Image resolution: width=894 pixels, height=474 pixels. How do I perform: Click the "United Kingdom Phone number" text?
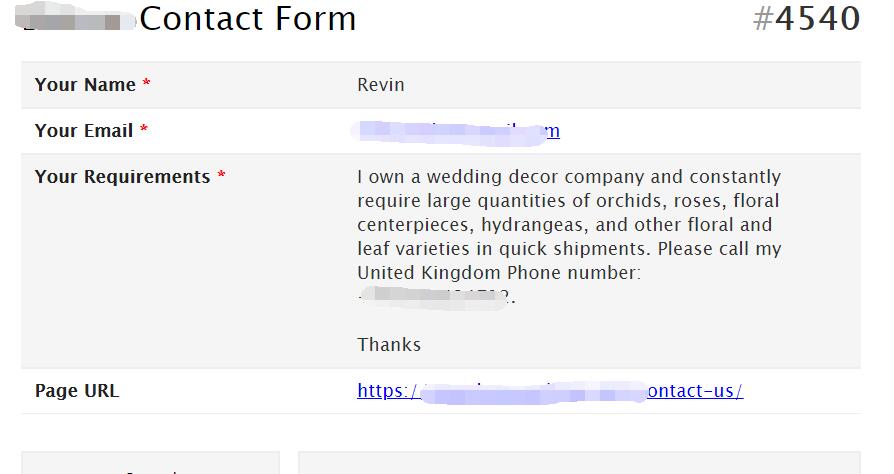(499, 273)
